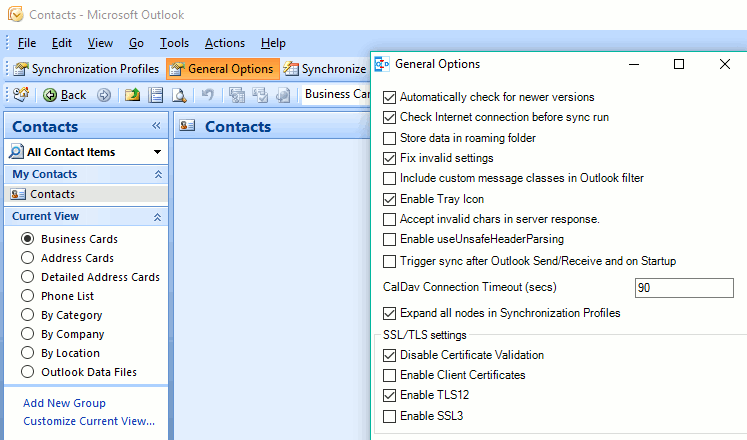Click Customize Current View link
Screen dimensions: 747x440
point(89,421)
